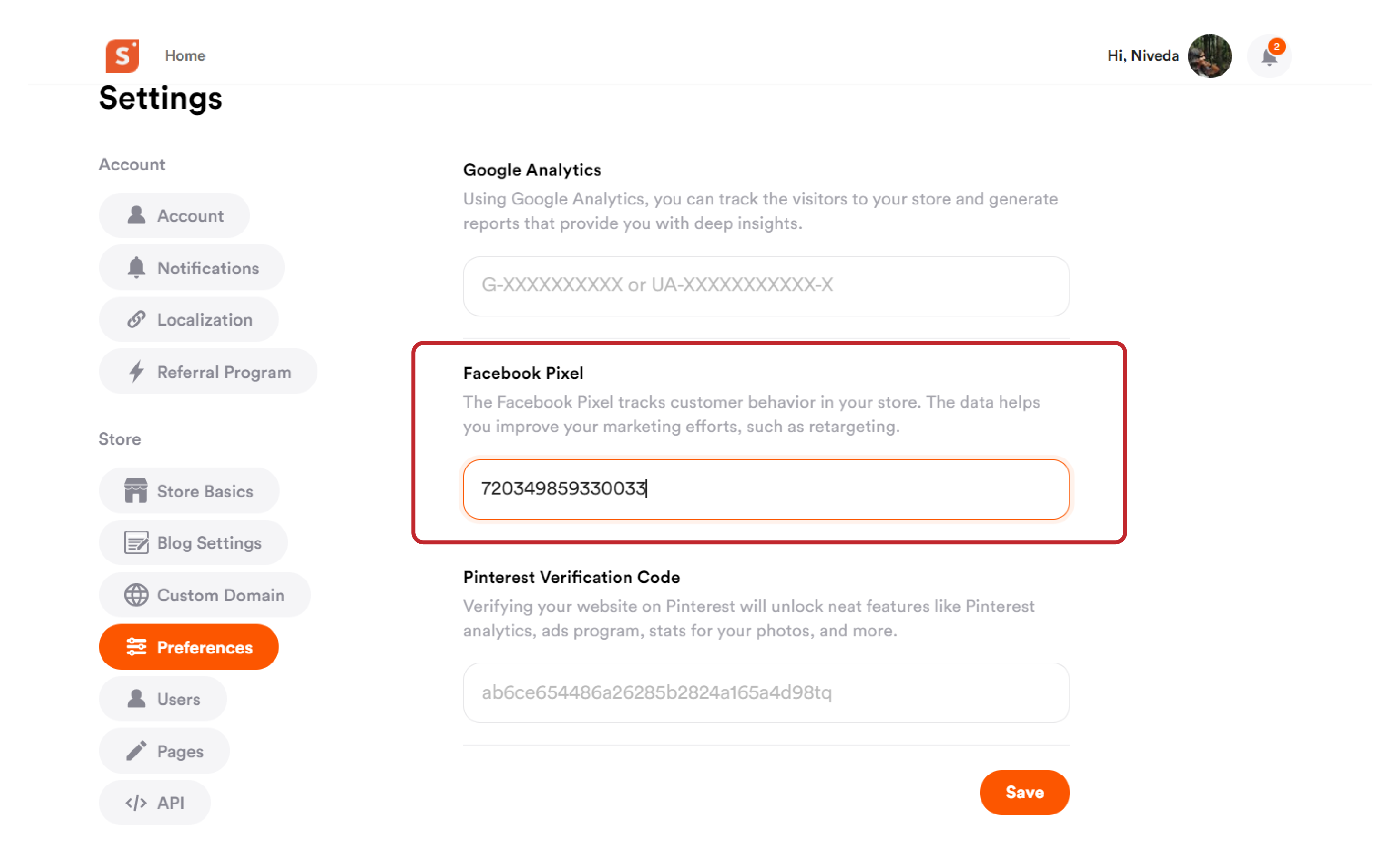Viewport: 1400px width, 862px height.
Task: Focus the Pinterest Verification Code field
Action: [x=765, y=693]
